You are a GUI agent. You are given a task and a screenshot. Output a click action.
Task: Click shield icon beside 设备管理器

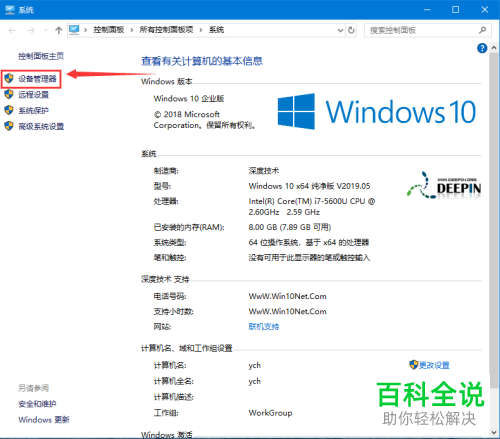[9, 79]
